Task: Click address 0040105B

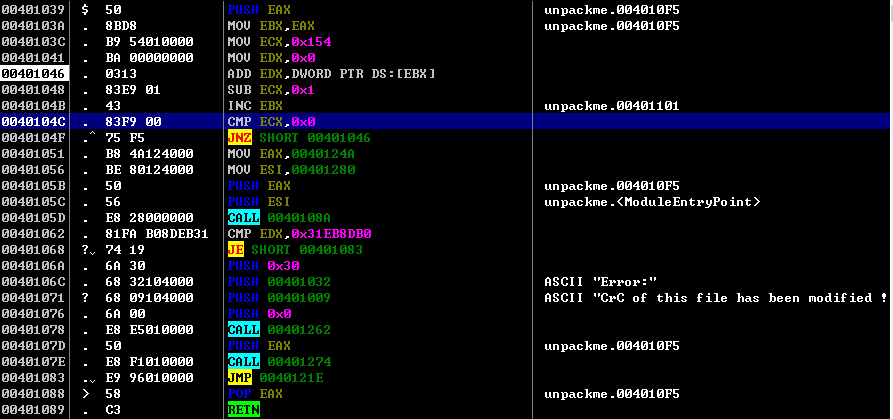Action: tap(34, 186)
